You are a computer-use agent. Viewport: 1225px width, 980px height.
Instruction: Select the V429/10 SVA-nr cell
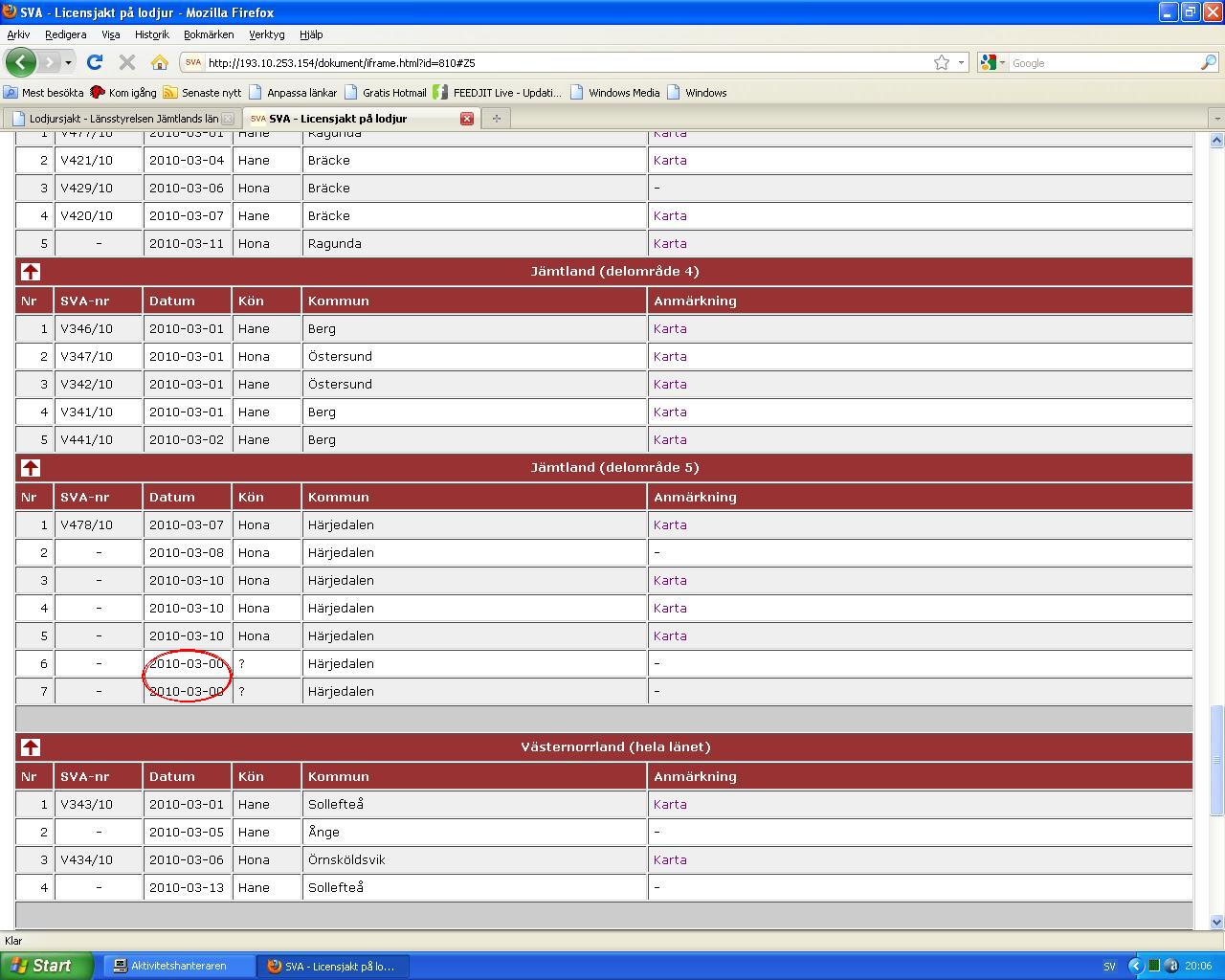pyautogui.click(x=99, y=189)
